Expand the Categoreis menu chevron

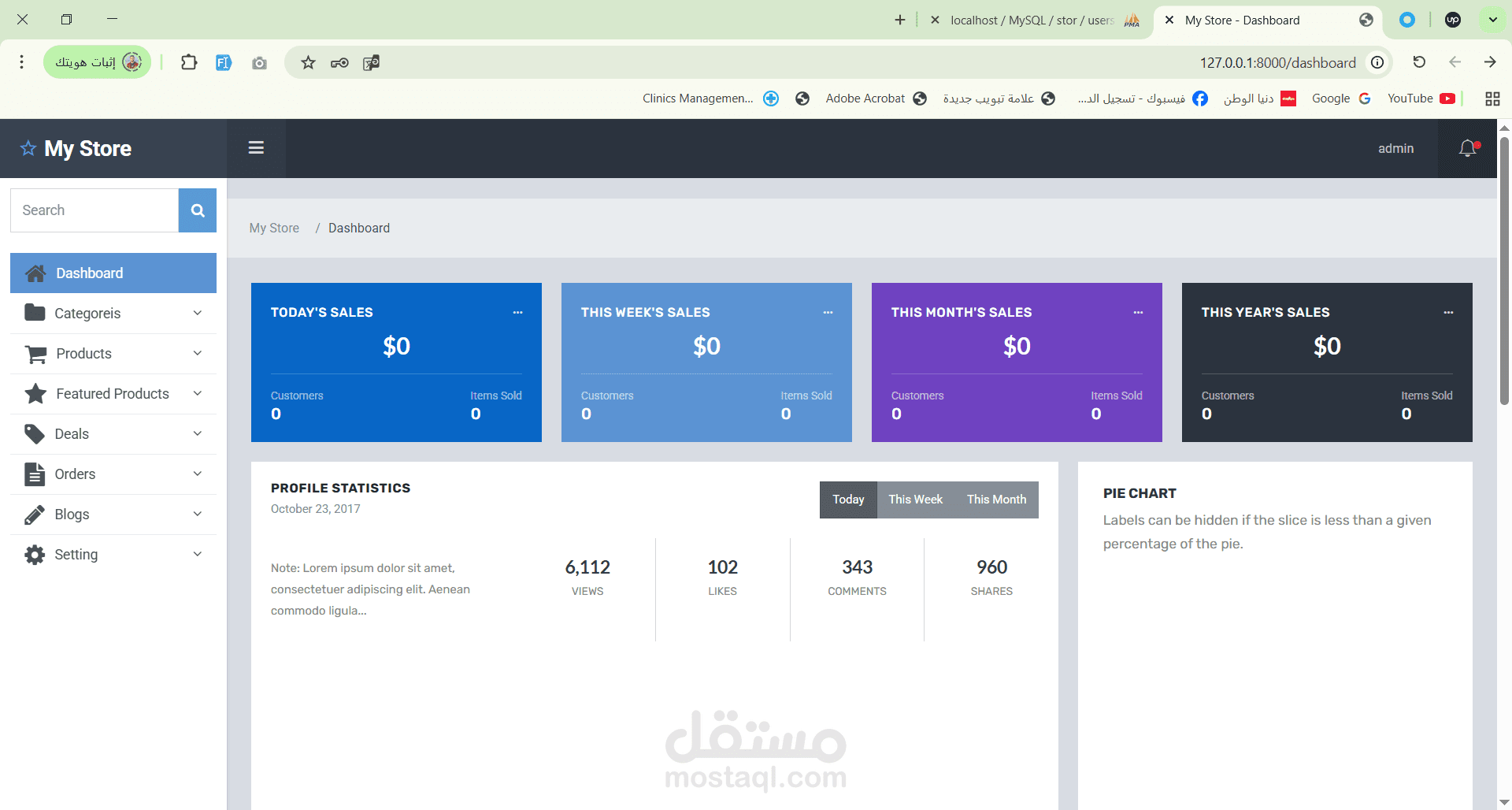(198, 313)
